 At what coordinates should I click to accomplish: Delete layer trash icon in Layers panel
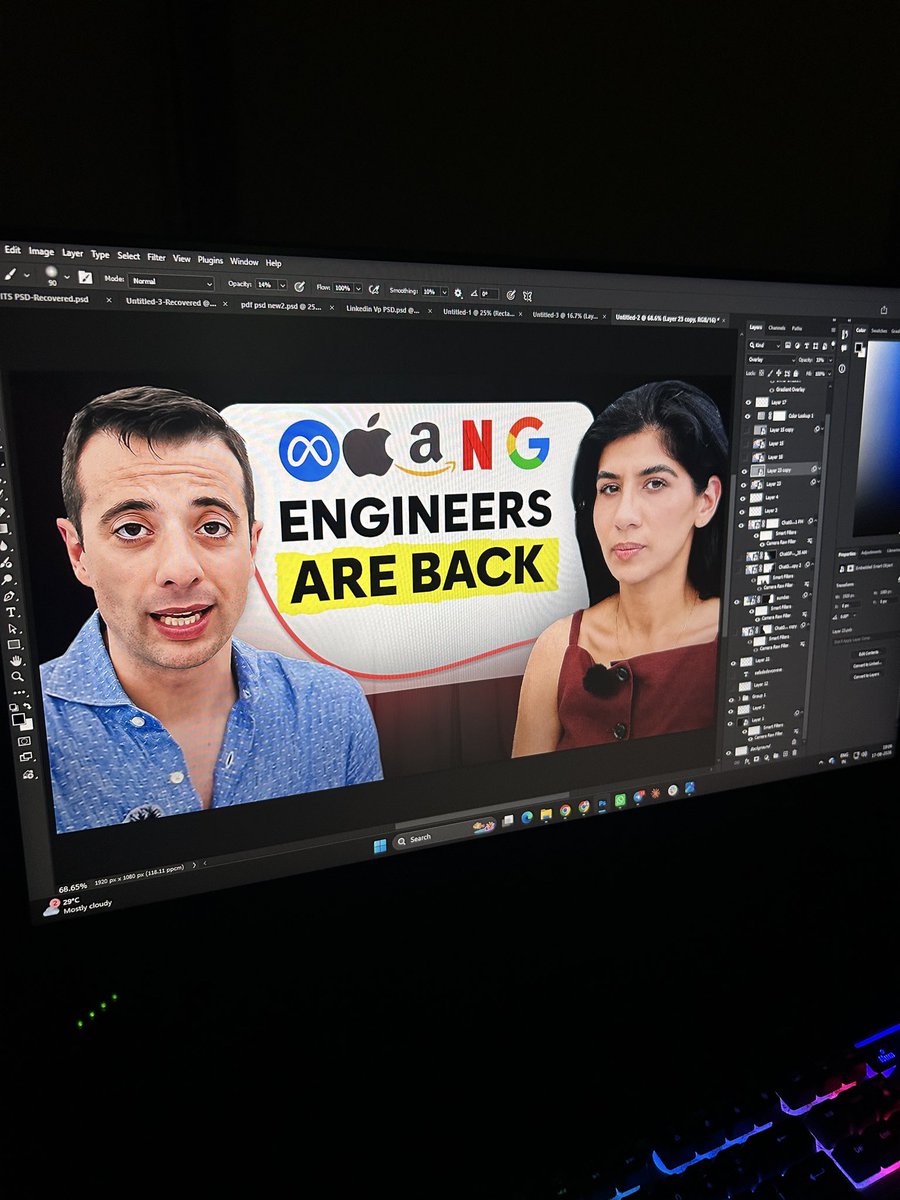pos(795,752)
